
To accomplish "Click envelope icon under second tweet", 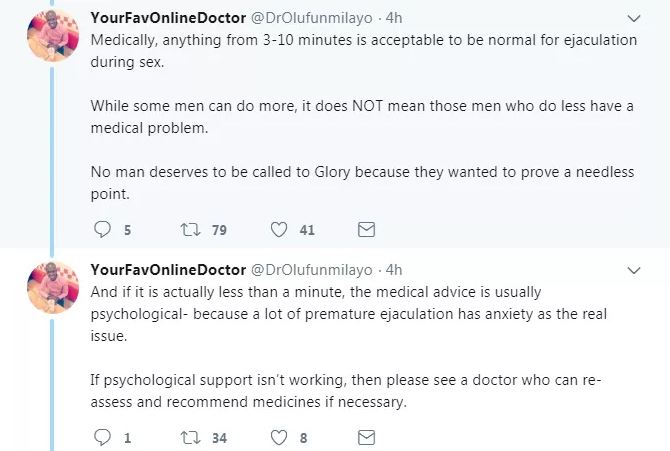I will [x=366, y=437].
